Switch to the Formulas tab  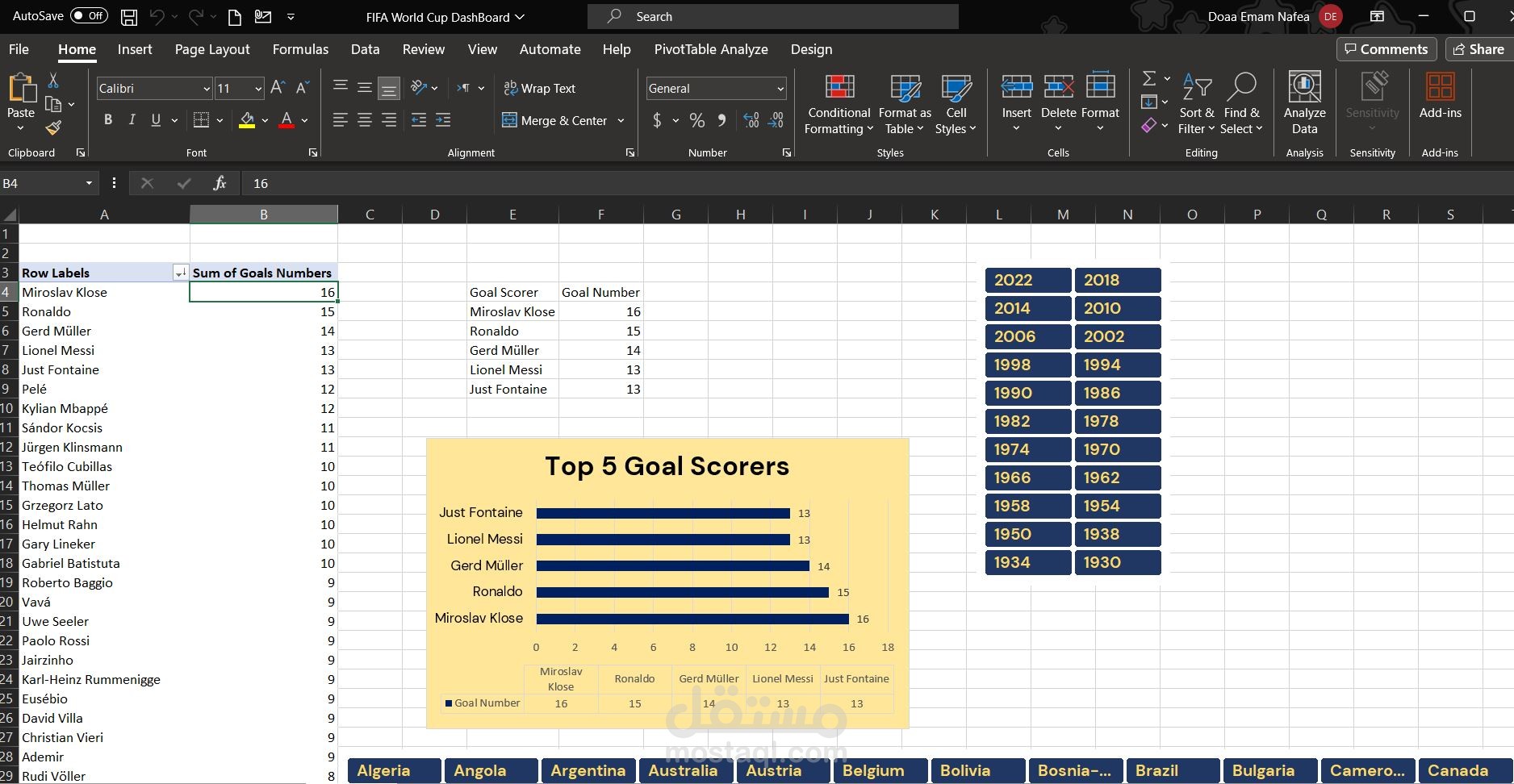pos(300,49)
